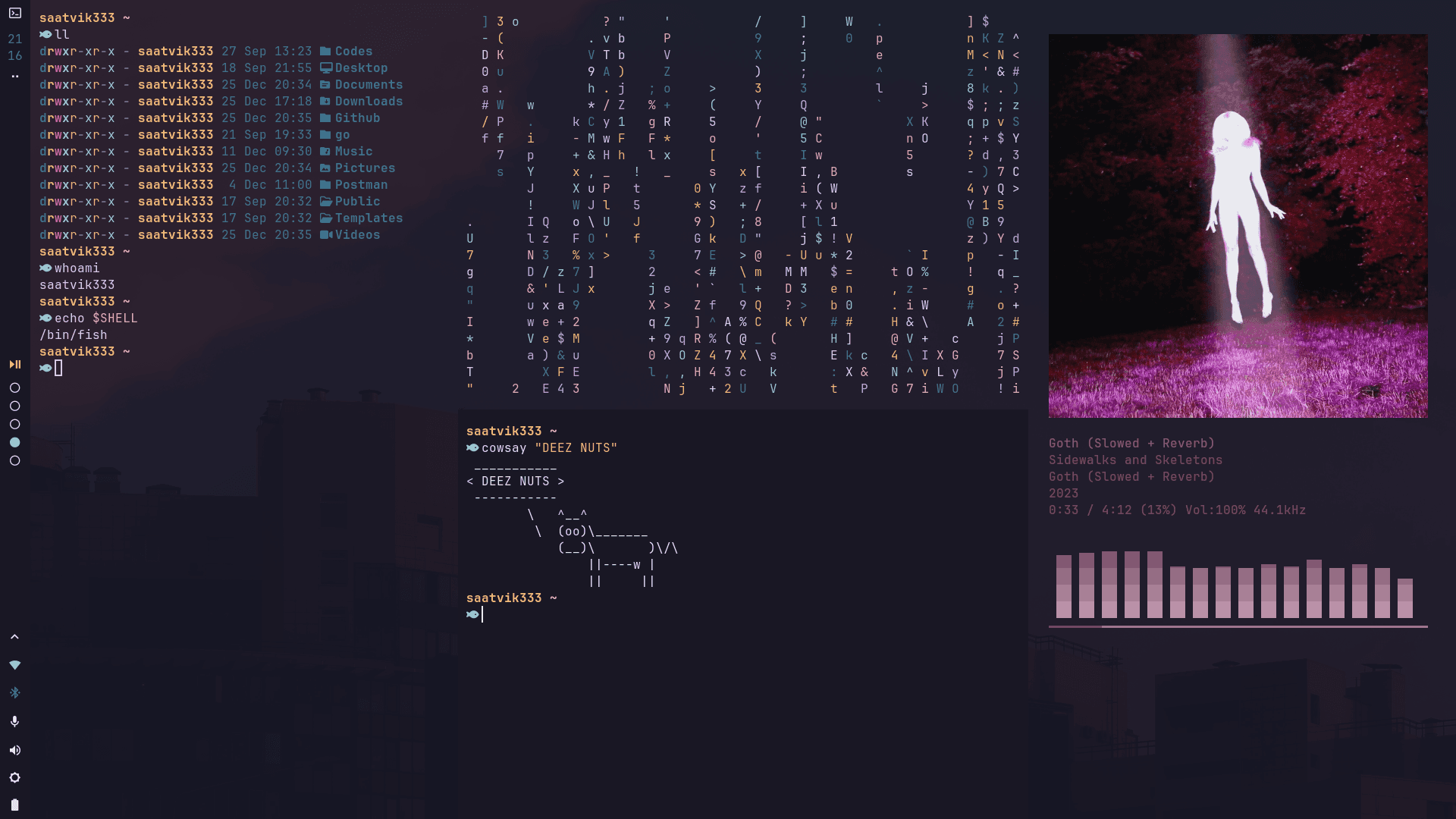This screenshot has height=819, width=1456.
Task: Select the topmost workspace circle
Action: point(15,388)
